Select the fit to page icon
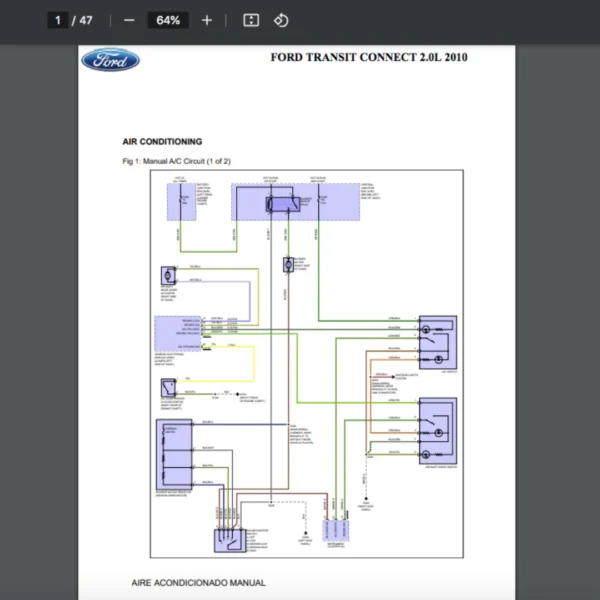Screen dimensions: 600x600 [x=251, y=20]
